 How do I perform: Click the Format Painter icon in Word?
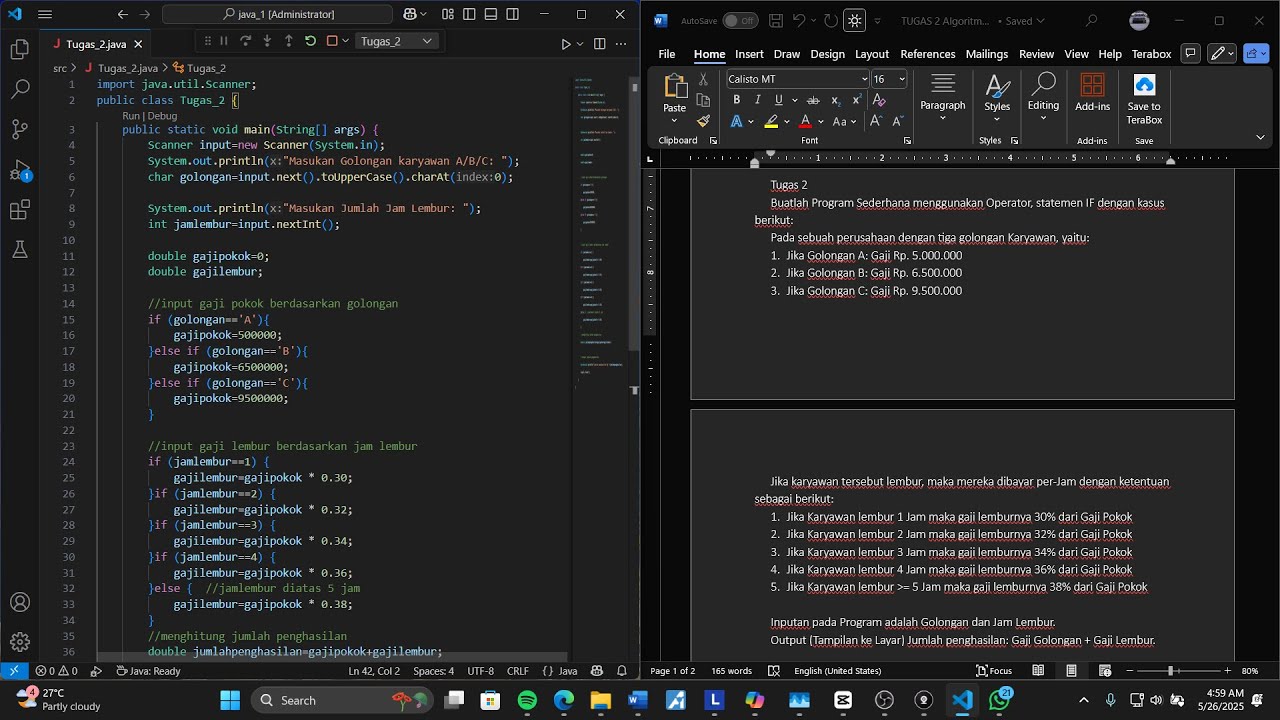(703, 121)
